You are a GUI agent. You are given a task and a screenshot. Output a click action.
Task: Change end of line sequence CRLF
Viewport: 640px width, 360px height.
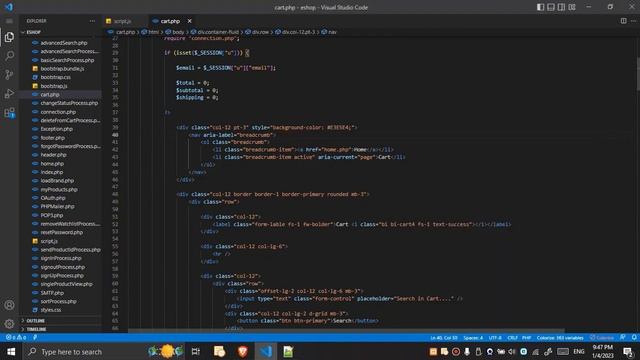click(512, 338)
